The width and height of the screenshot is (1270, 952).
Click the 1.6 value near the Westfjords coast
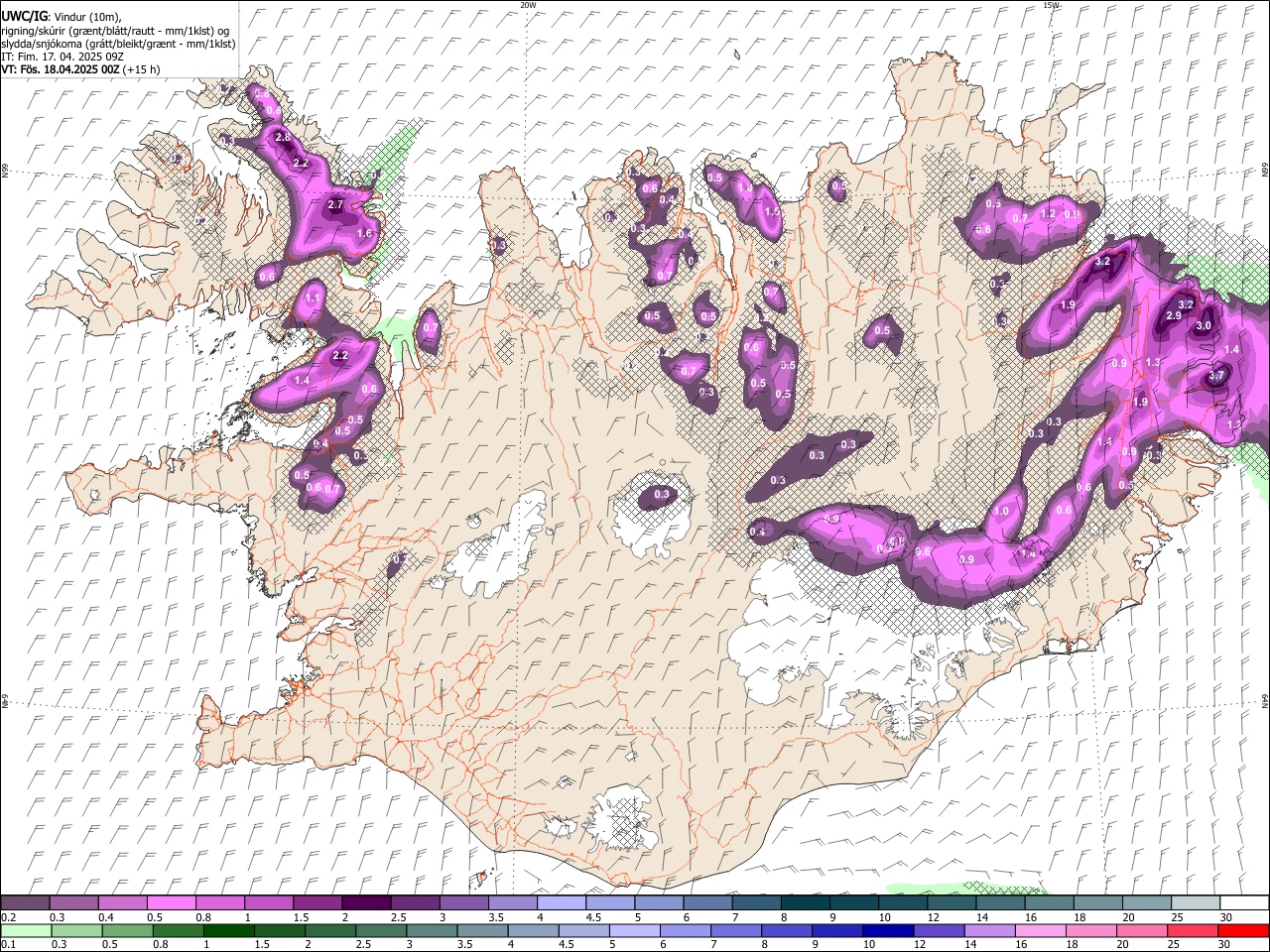[364, 234]
